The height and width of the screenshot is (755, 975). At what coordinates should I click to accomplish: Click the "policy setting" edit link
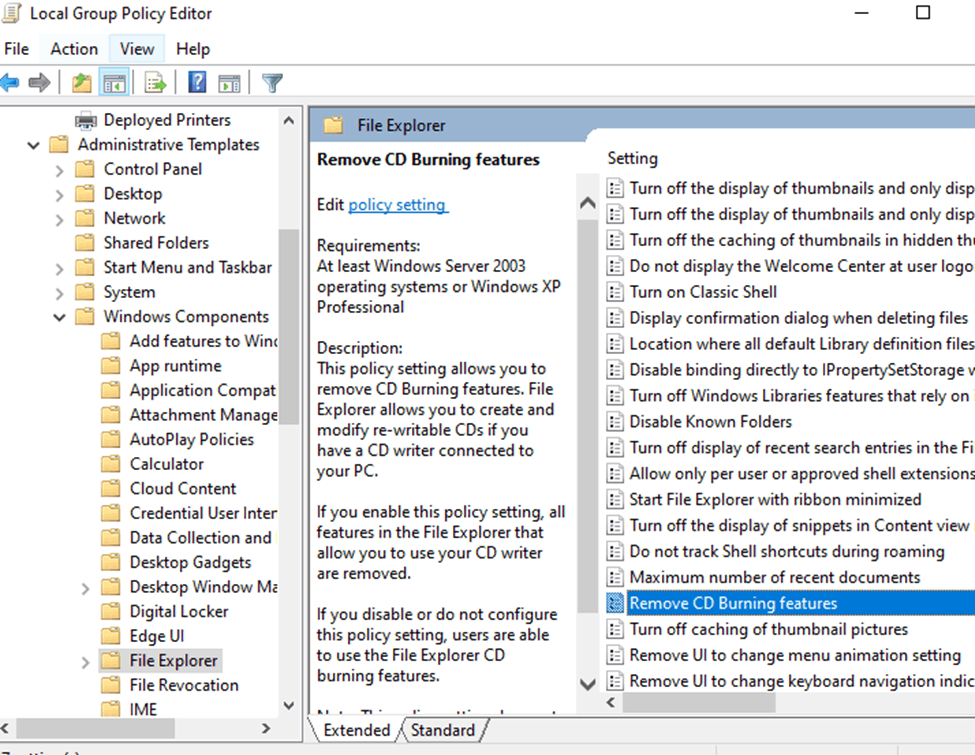pos(397,205)
